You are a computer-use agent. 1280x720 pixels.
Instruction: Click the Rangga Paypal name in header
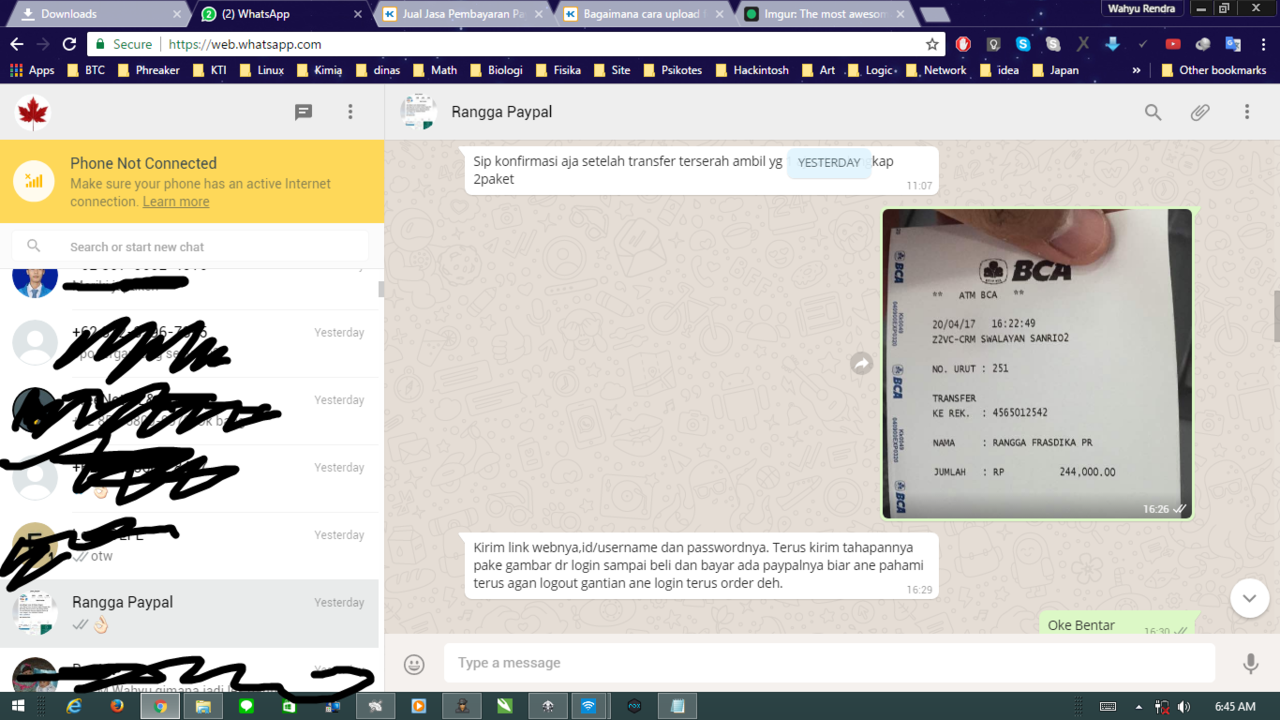501,112
